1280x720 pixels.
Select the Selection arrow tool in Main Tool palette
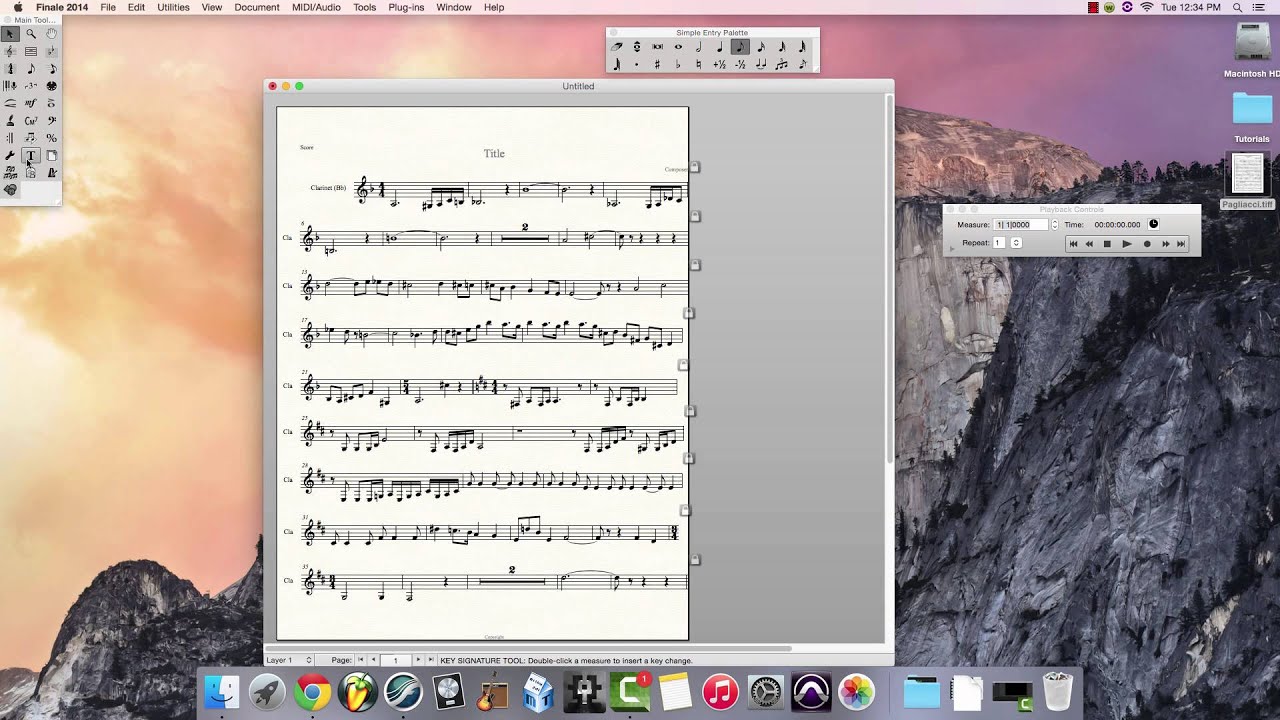click(10, 34)
